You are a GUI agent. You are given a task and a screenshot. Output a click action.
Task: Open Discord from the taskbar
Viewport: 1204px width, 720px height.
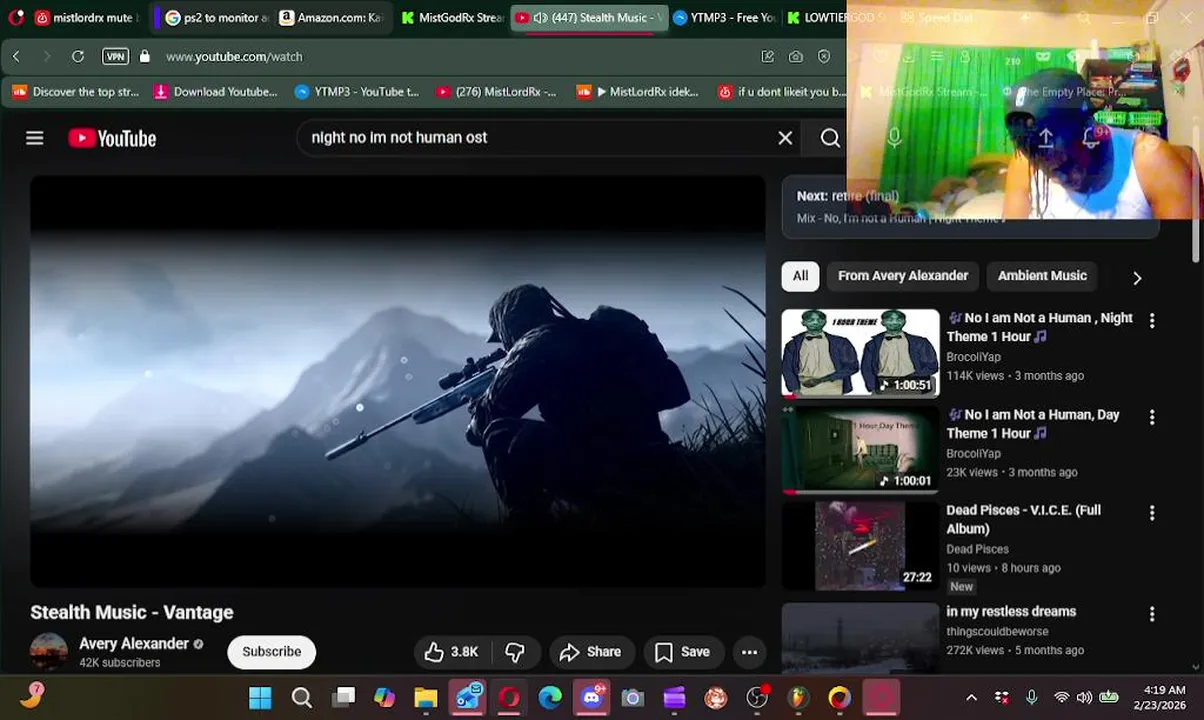[x=591, y=698]
